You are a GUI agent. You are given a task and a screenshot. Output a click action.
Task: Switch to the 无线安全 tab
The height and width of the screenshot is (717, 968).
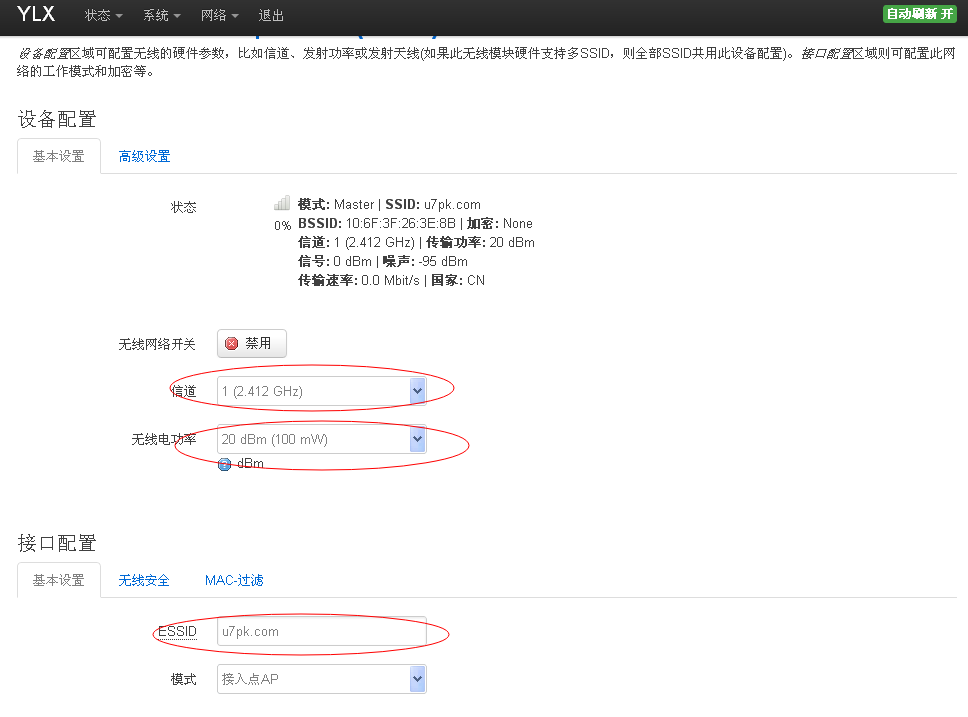pyautogui.click(x=144, y=581)
